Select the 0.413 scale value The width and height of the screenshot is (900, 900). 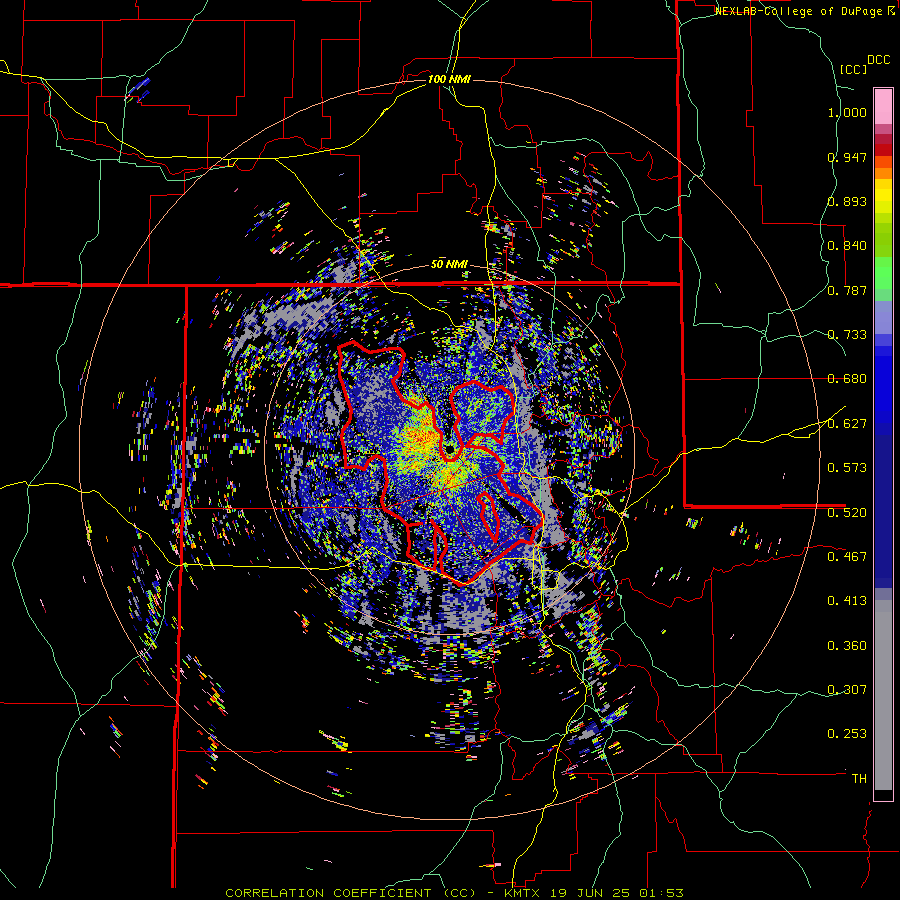[847, 601]
